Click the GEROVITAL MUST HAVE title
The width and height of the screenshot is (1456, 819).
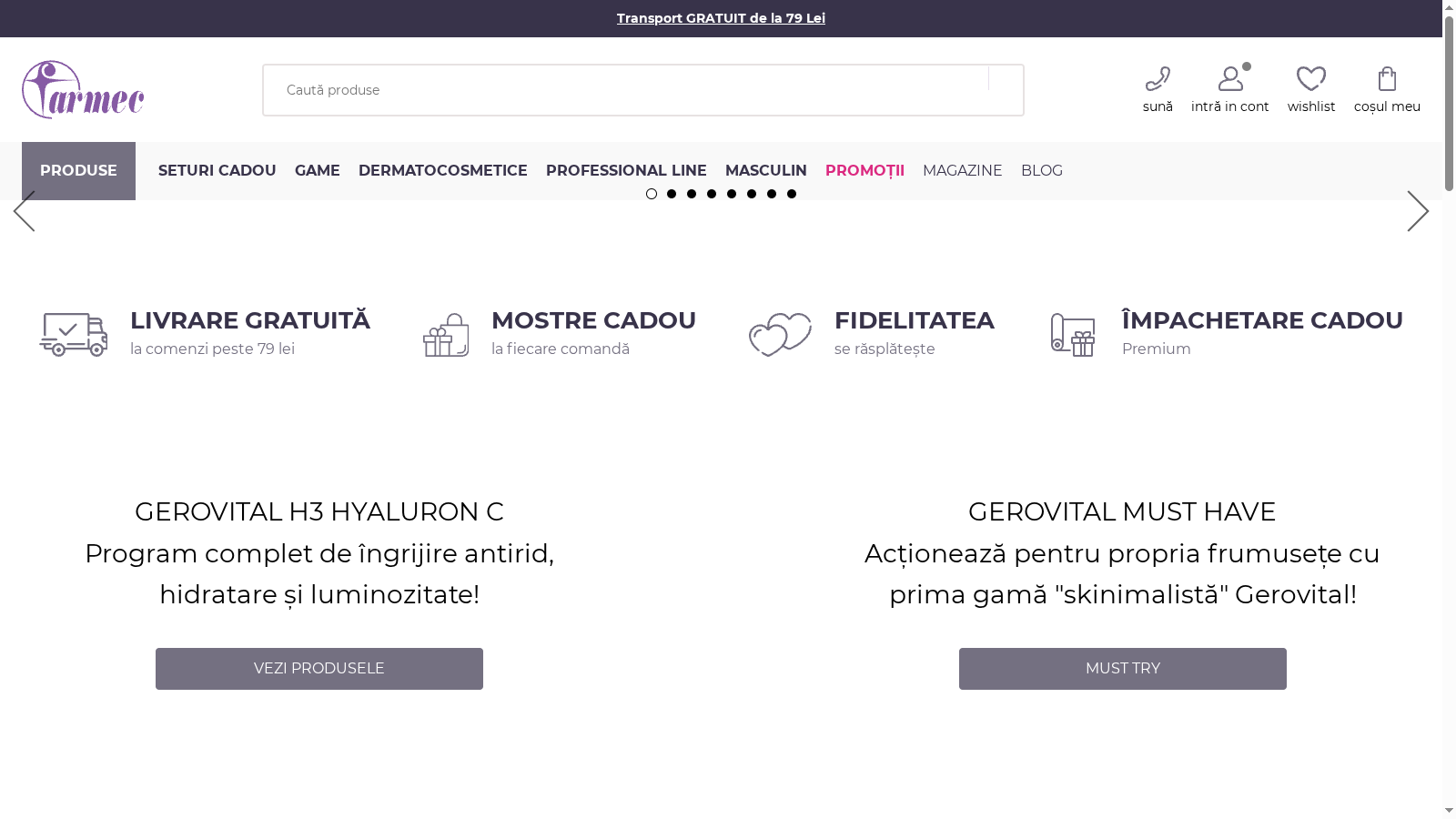[x=1122, y=511]
